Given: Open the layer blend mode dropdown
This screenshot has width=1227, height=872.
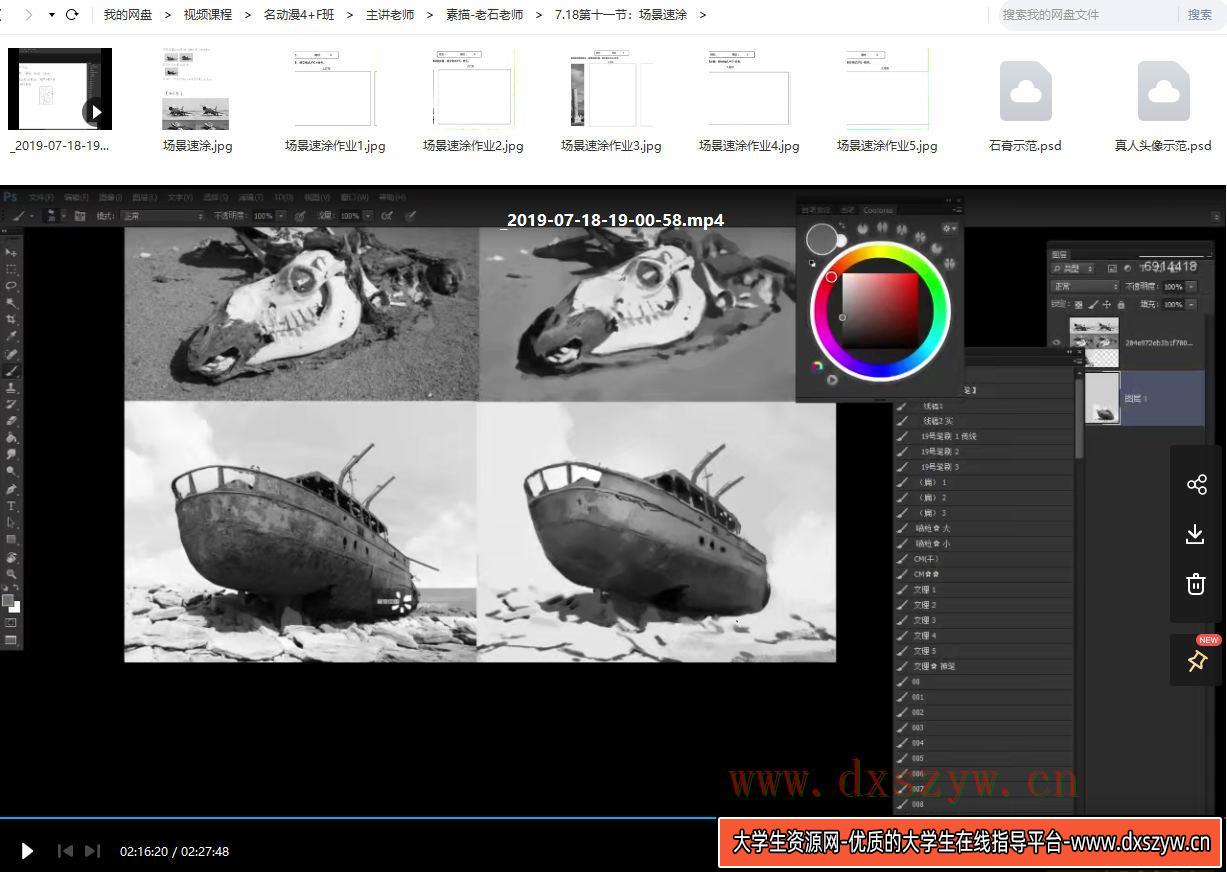Looking at the screenshot, I should point(1085,286).
